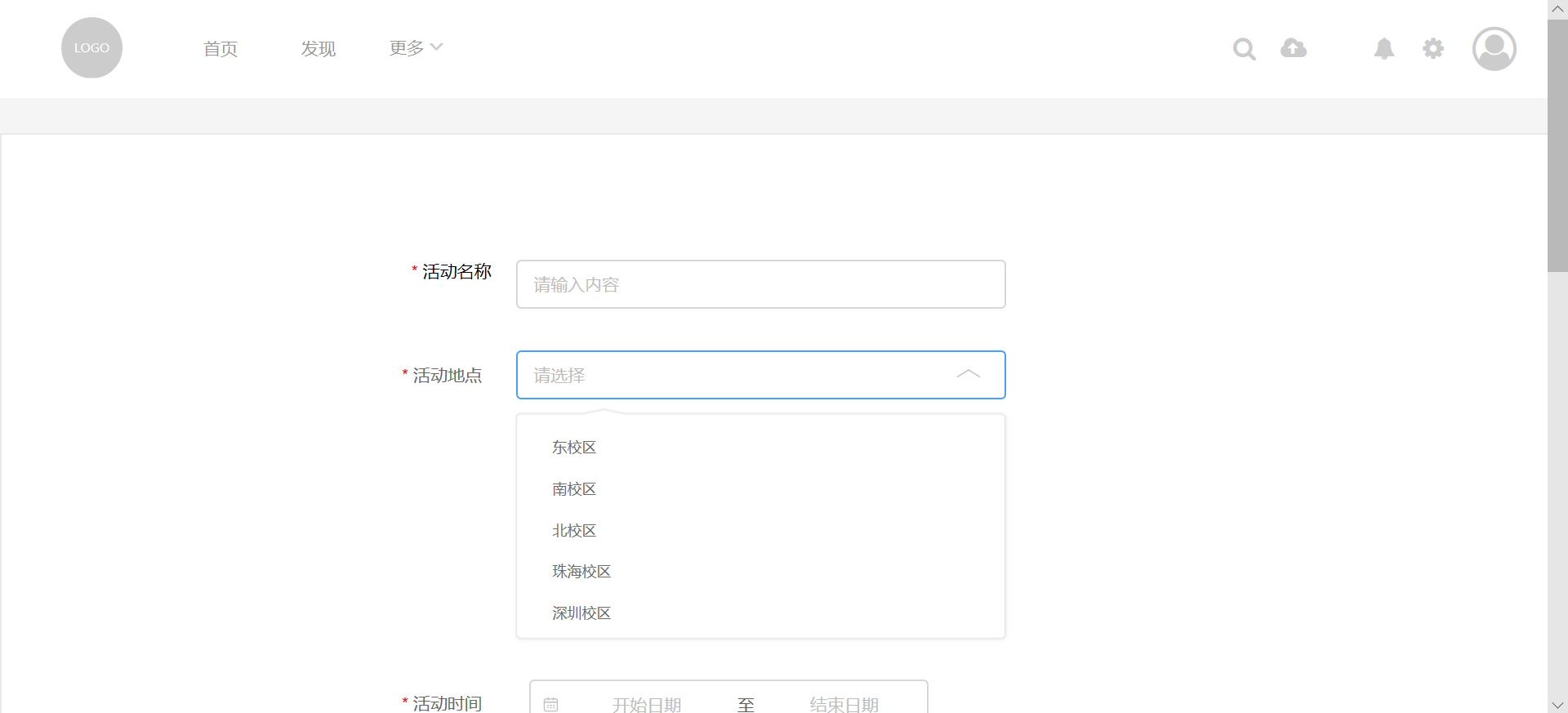Screen dimensions: 1568x713
Task: Choose 南校区 option
Action: tap(574, 489)
